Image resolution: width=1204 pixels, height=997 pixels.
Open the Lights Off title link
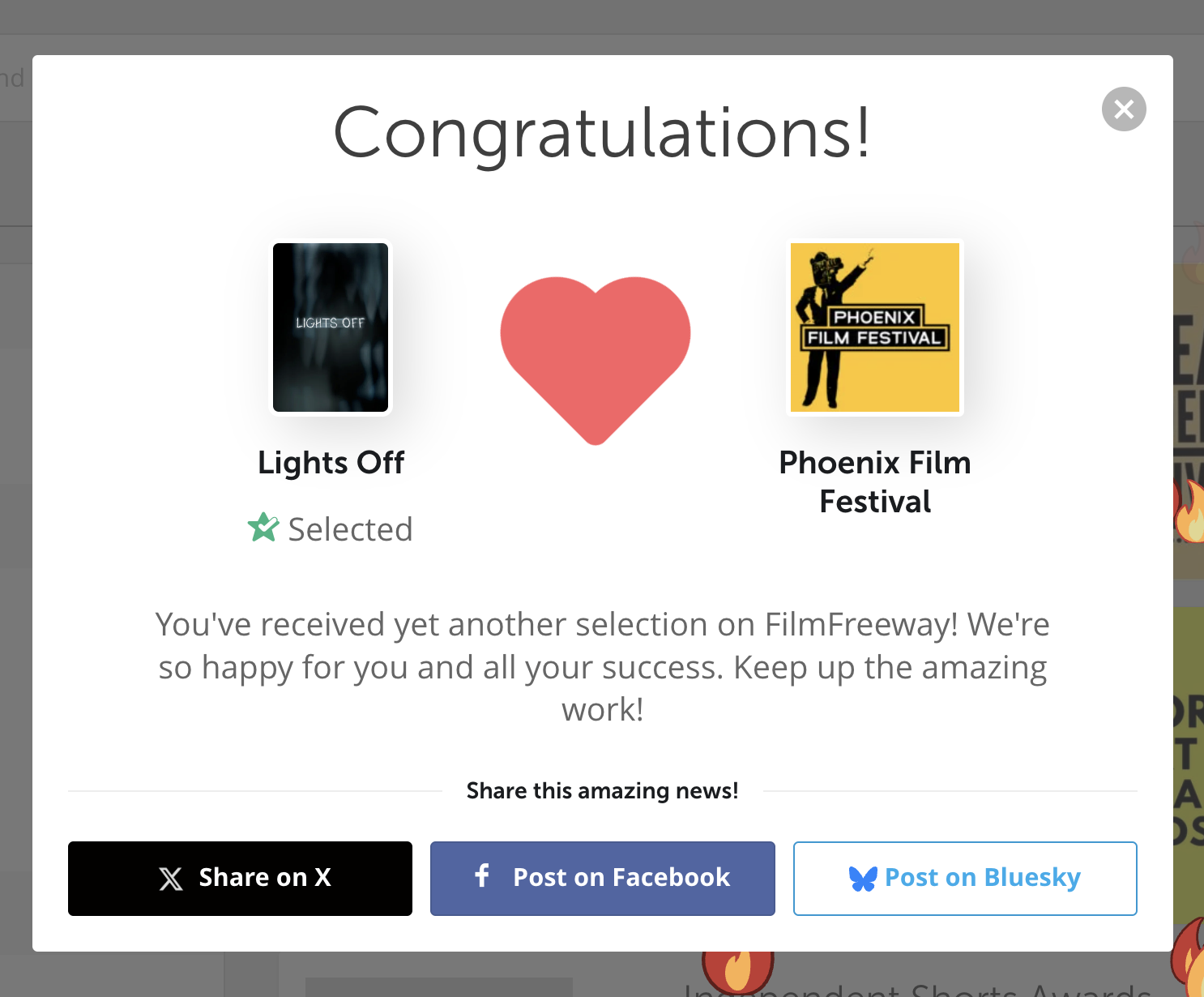(331, 463)
